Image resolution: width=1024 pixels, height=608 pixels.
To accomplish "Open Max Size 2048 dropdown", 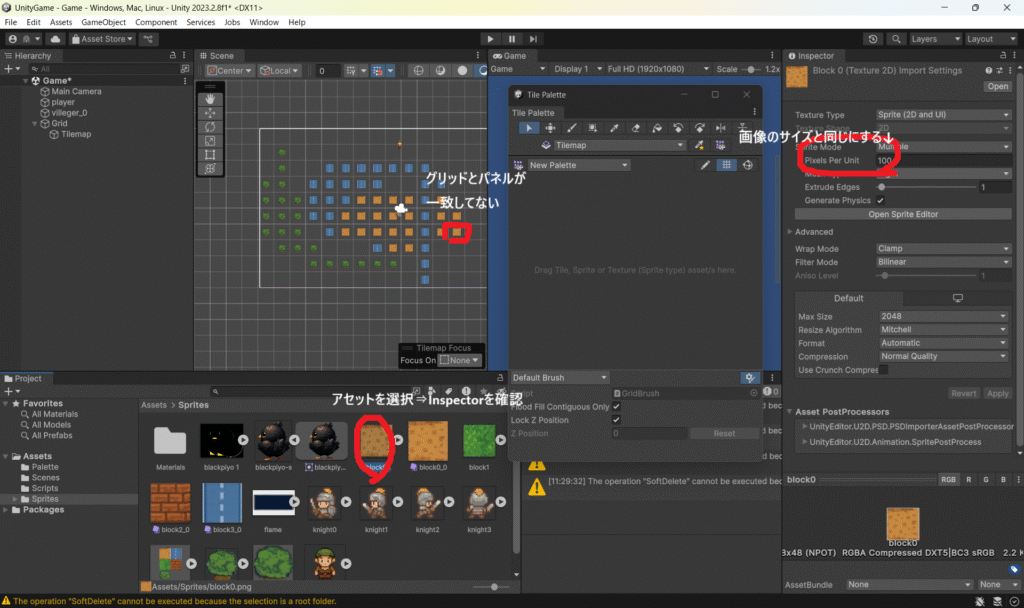I will 944,316.
